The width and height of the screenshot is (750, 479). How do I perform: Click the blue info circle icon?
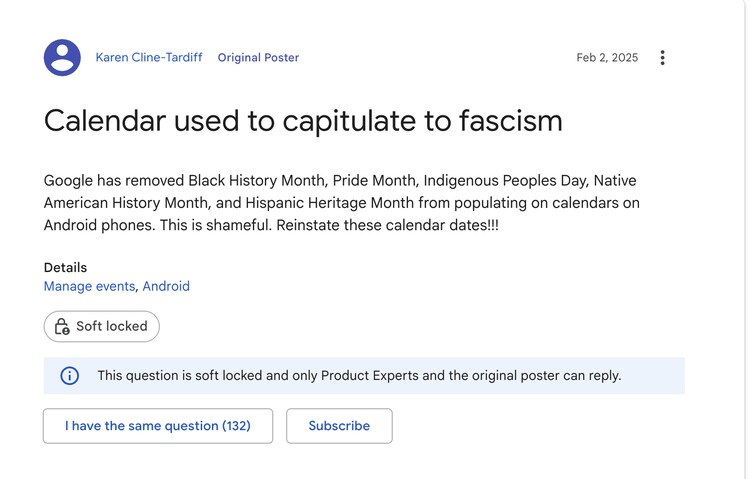tap(70, 376)
